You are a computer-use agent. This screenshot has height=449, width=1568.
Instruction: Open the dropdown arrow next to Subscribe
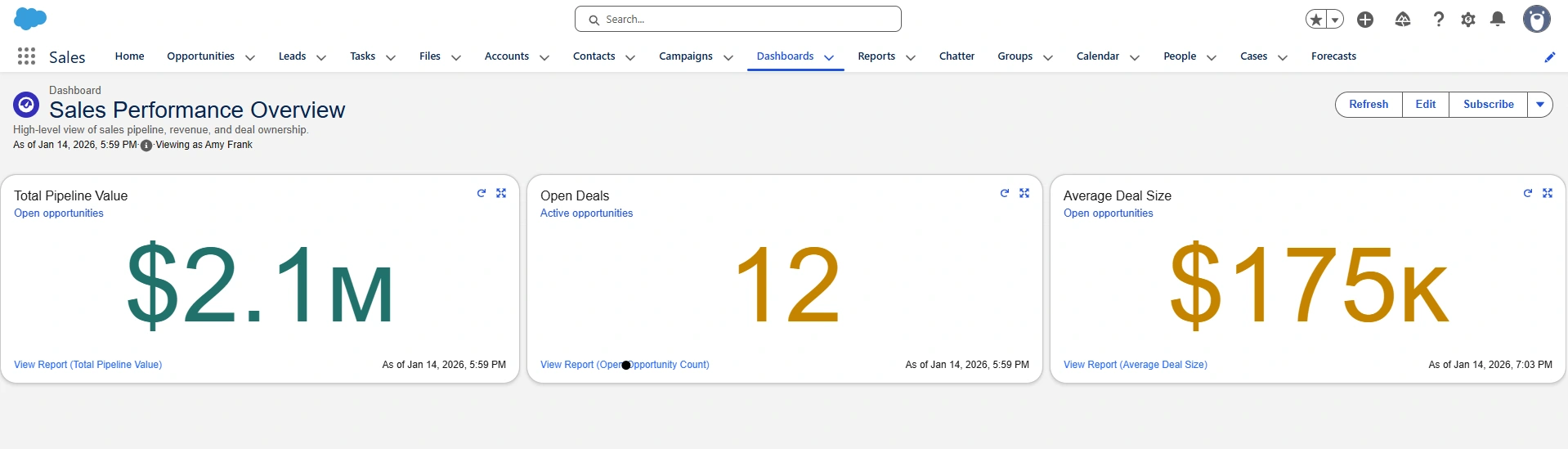coord(1539,105)
